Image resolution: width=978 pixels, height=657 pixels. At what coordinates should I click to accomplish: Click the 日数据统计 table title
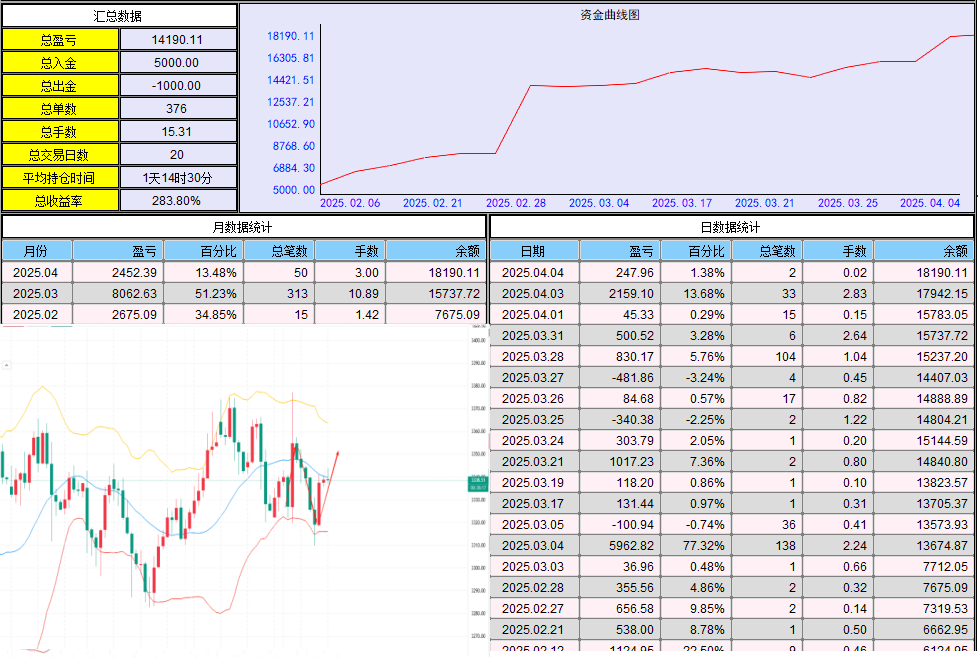coord(730,227)
